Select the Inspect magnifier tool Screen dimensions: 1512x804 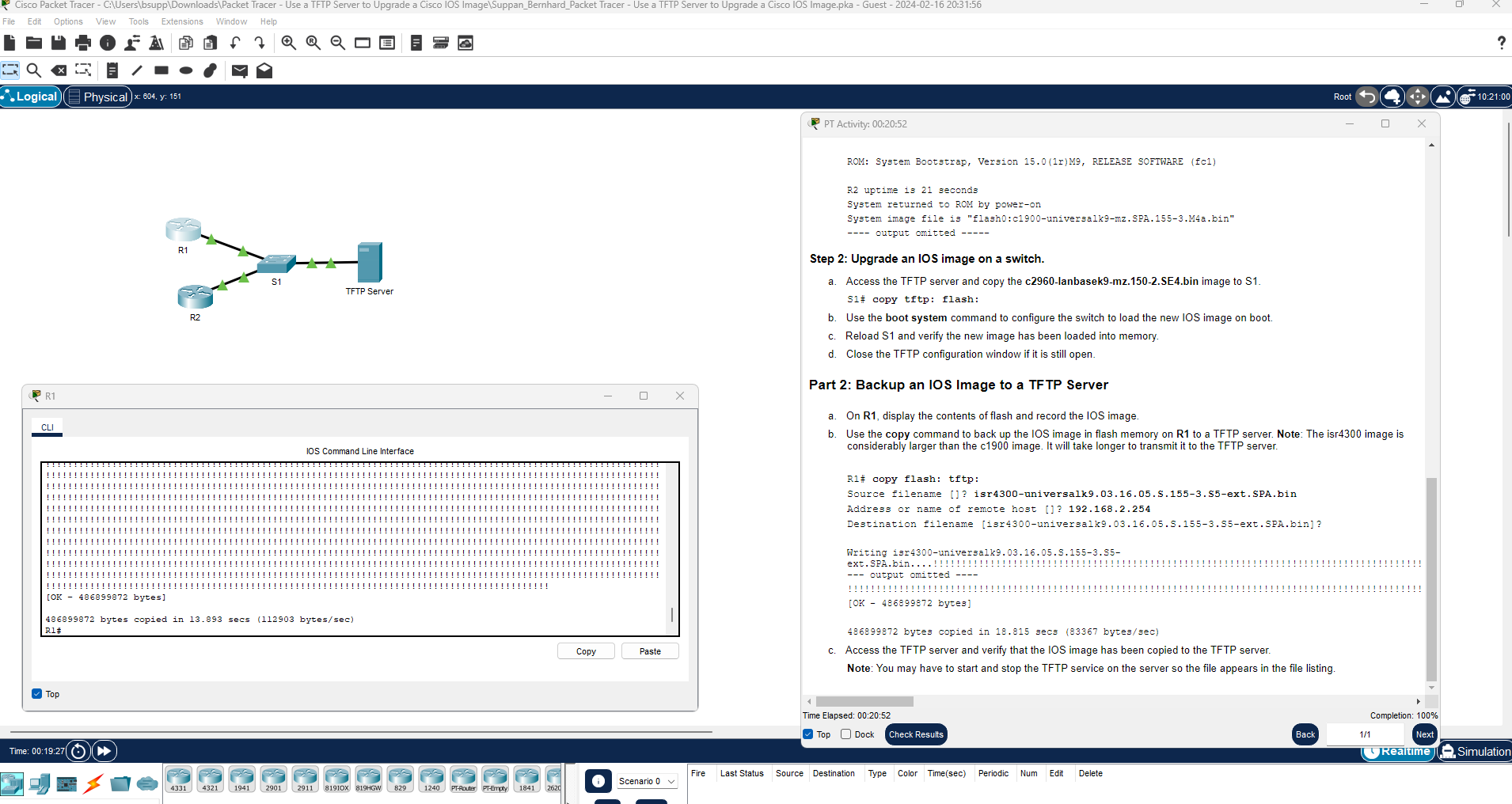(34, 70)
